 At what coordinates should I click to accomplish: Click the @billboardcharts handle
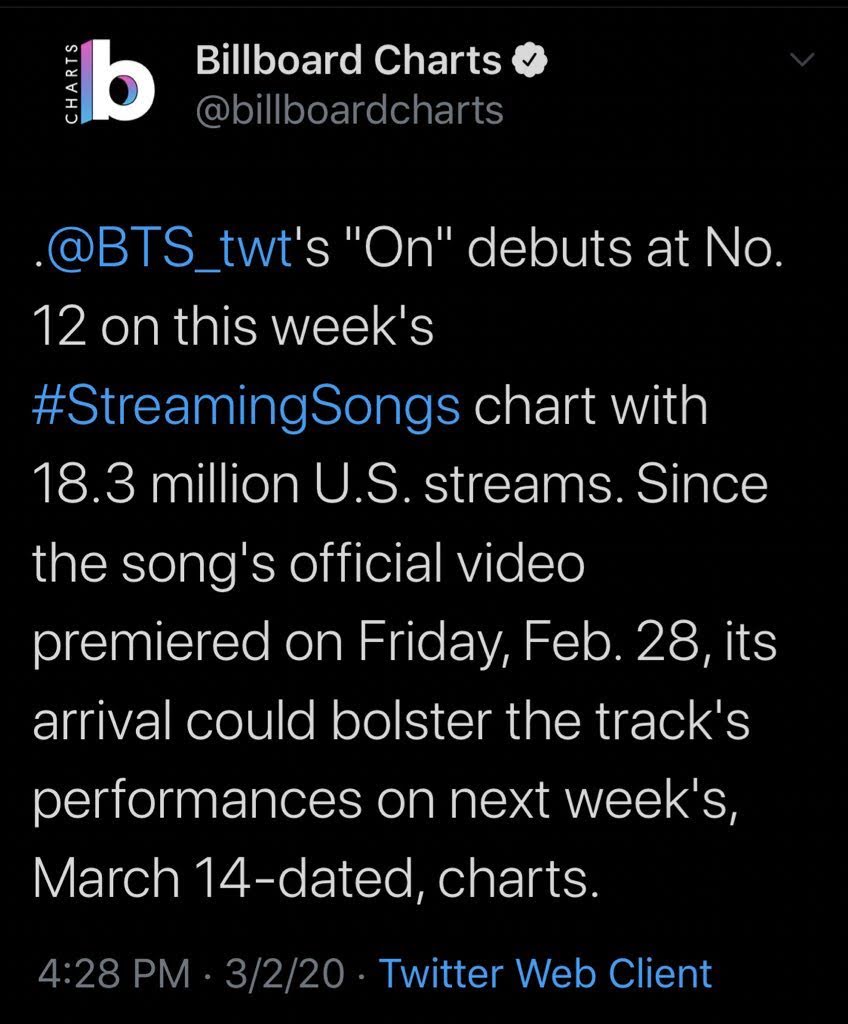pyautogui.click(x=350, y=109)
